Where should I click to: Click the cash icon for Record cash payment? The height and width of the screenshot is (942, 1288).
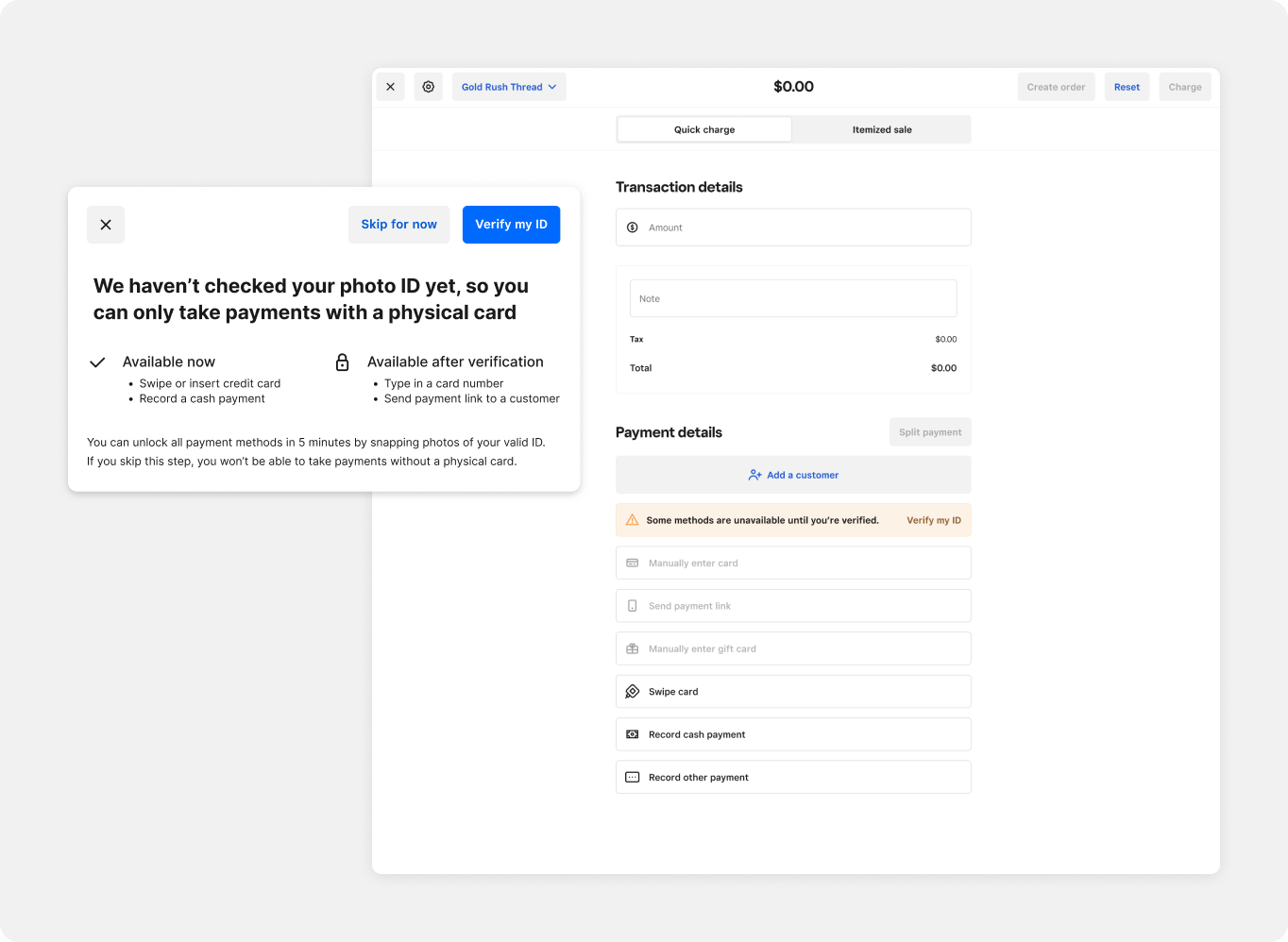(633, 734)
